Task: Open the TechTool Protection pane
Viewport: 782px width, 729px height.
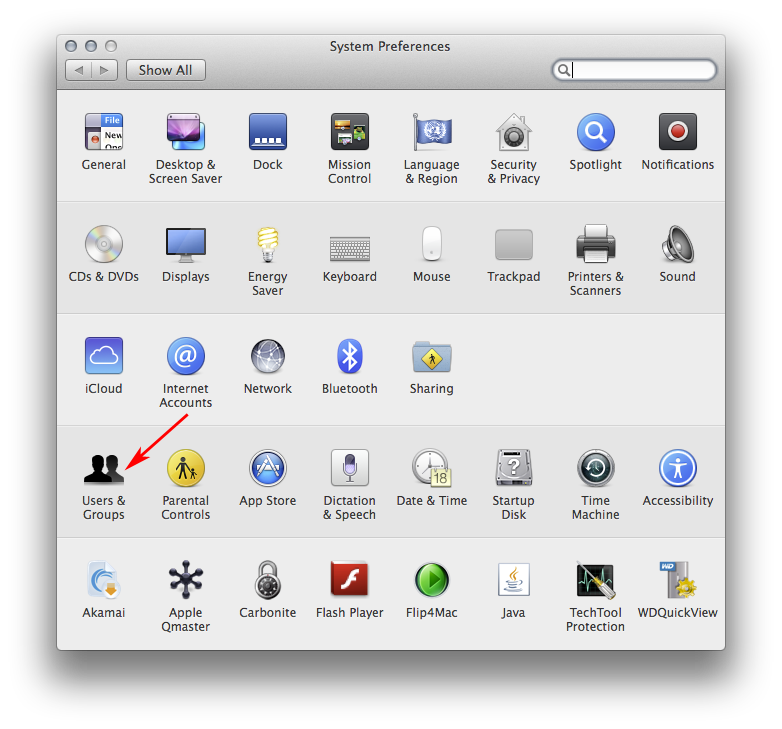Action: (x=595, y=580)
